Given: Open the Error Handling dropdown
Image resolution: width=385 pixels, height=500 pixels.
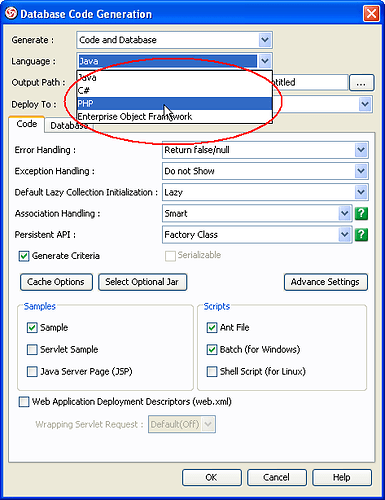Looking at the screenshot, I should (265, 150).
